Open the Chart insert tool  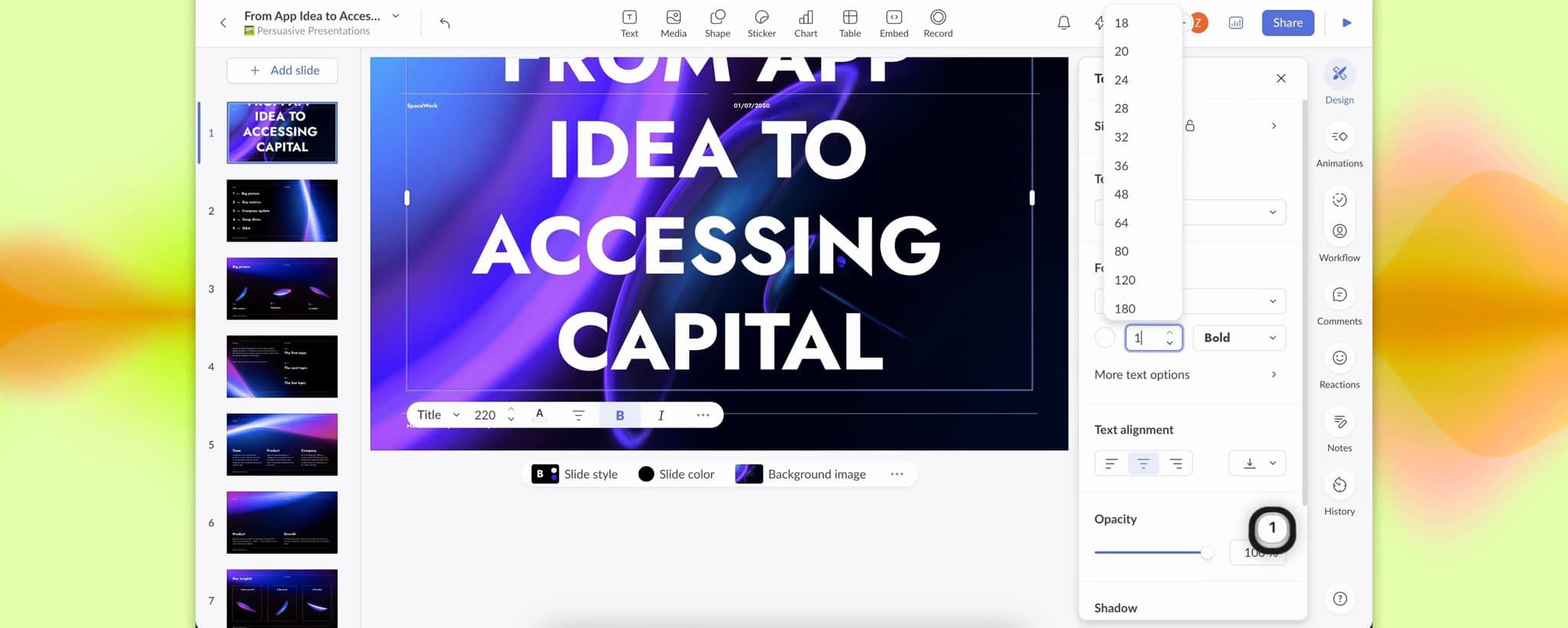click(x=805, y=23)
